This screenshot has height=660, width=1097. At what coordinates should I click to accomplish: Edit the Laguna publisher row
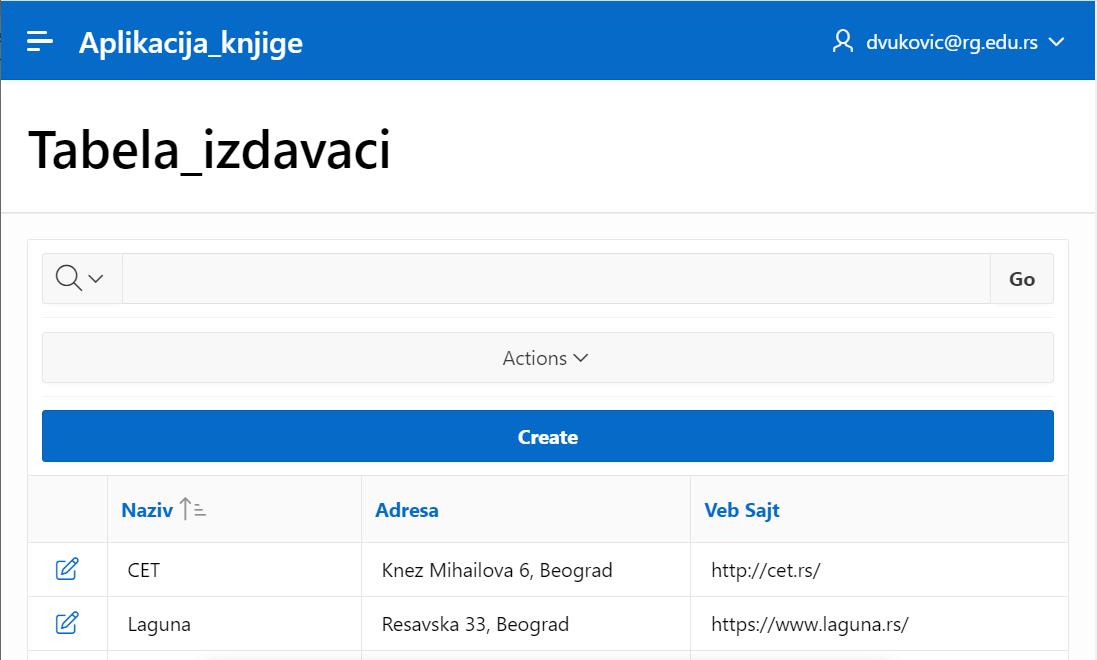point(67,624)
